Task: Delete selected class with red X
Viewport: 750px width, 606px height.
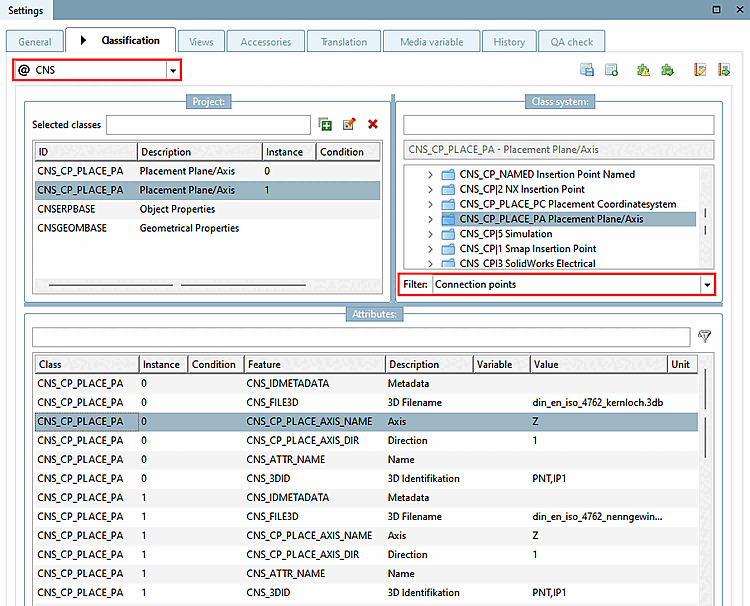Action: tap(373, 125)
